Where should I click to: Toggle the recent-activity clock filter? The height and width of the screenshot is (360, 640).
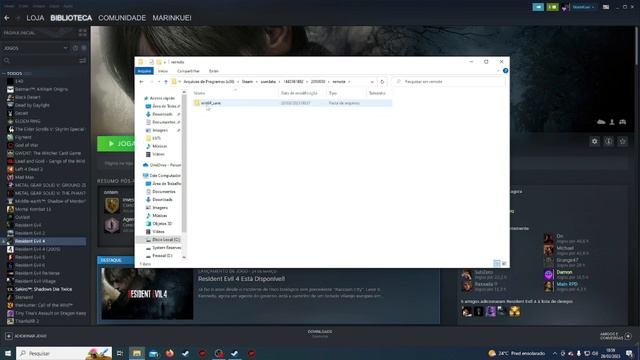[75, 48]
